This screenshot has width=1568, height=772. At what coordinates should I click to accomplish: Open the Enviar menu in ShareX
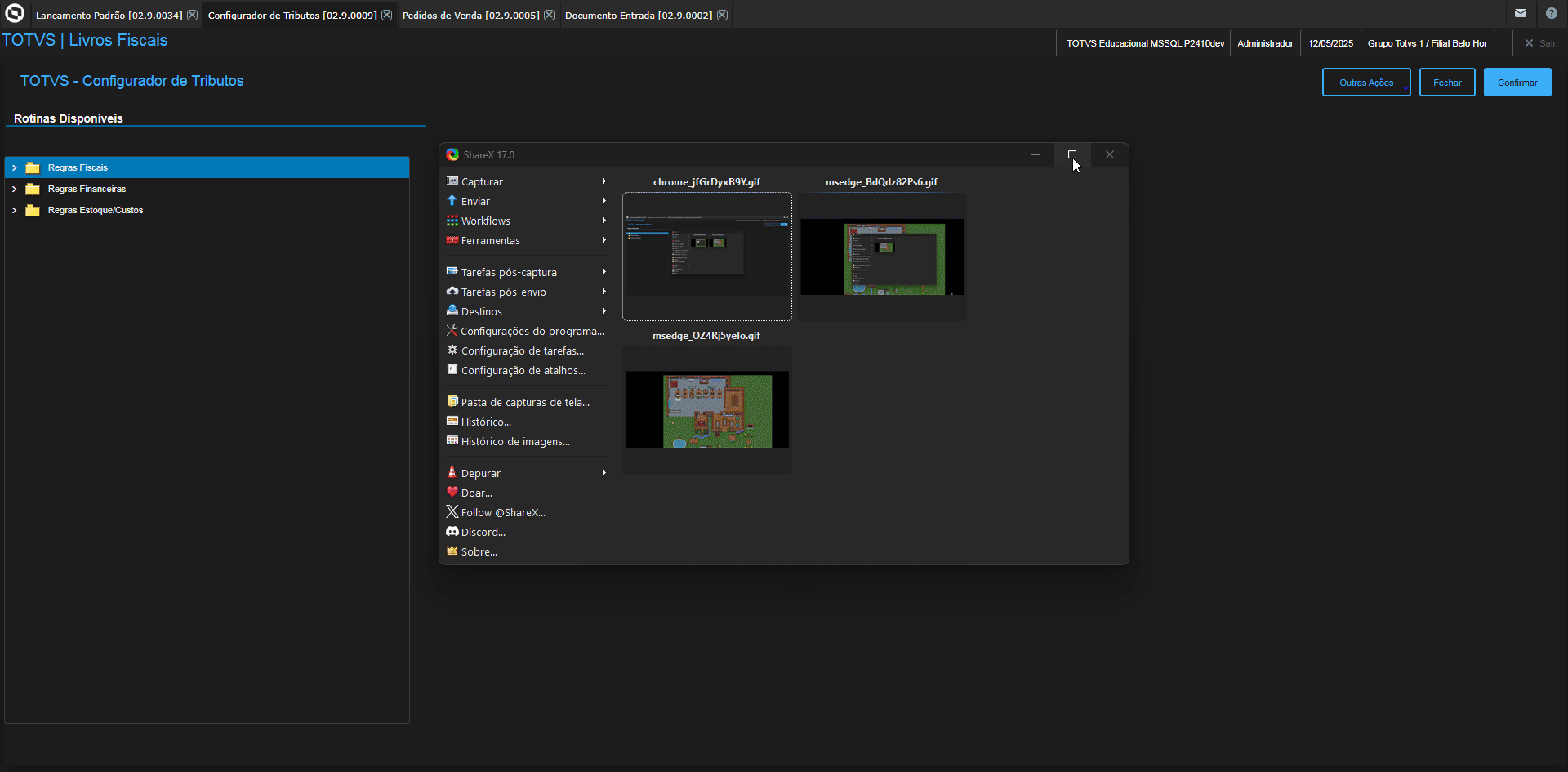click(527, 201)
